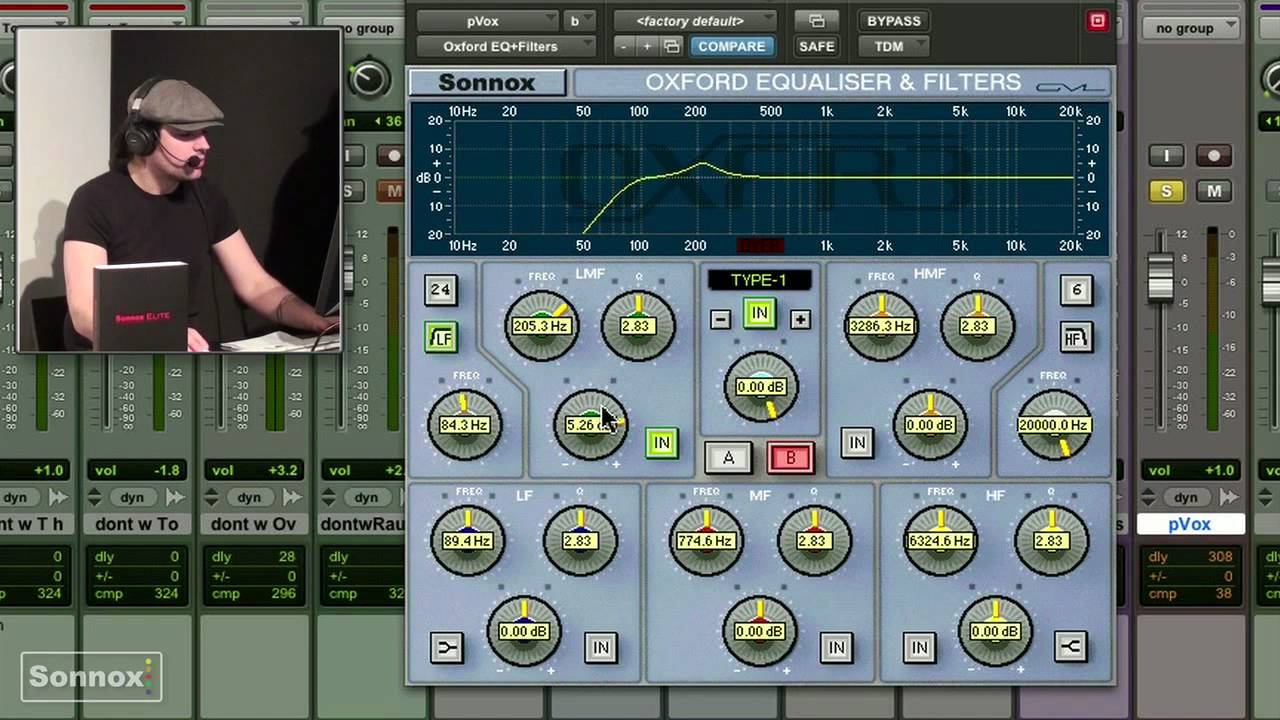Click the 6 dB slope button
This screenshot has width=1280, height=720.
click(1076, 290)
